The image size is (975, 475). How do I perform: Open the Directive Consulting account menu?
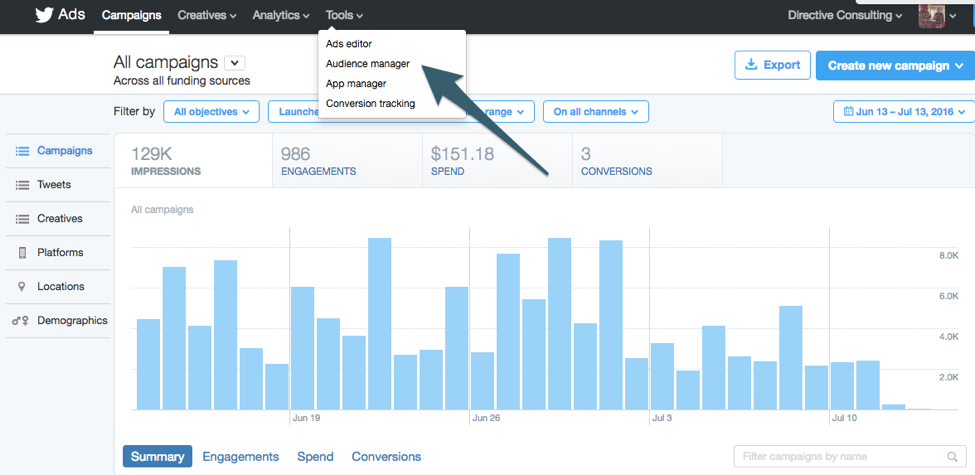(845, 15)
